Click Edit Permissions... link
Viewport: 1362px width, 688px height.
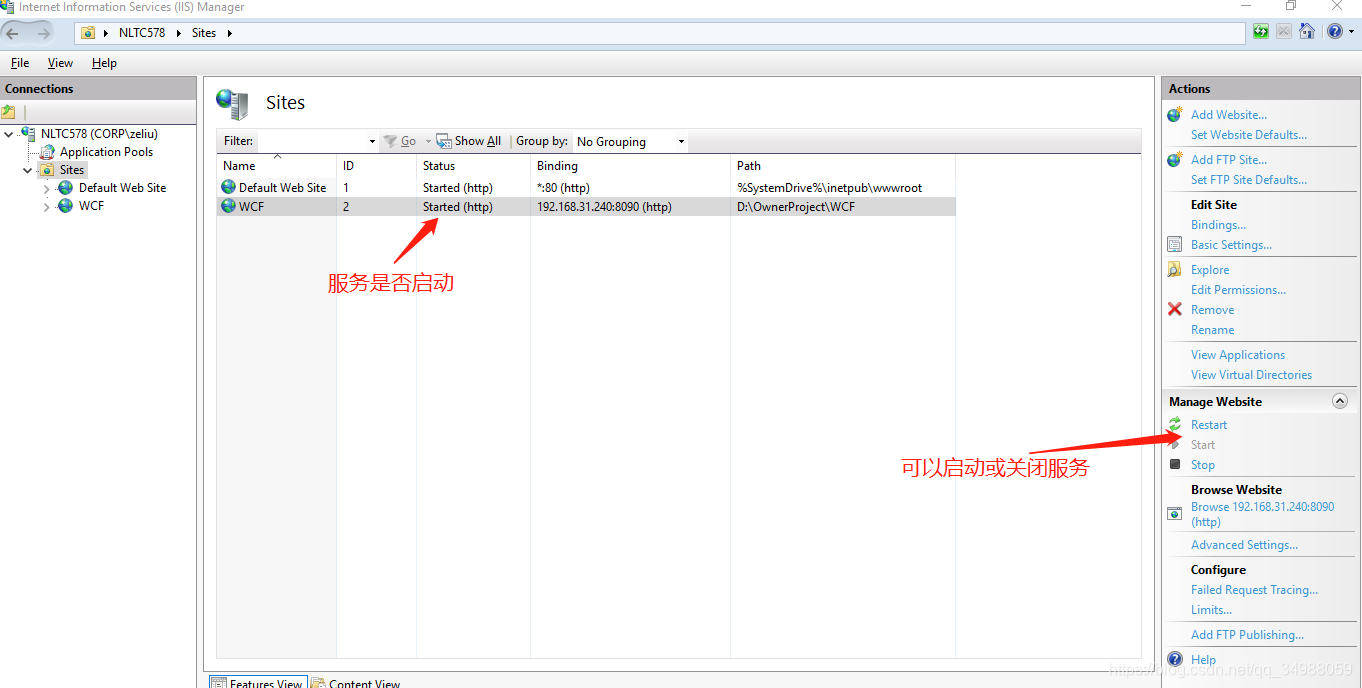coord(1238,290)
